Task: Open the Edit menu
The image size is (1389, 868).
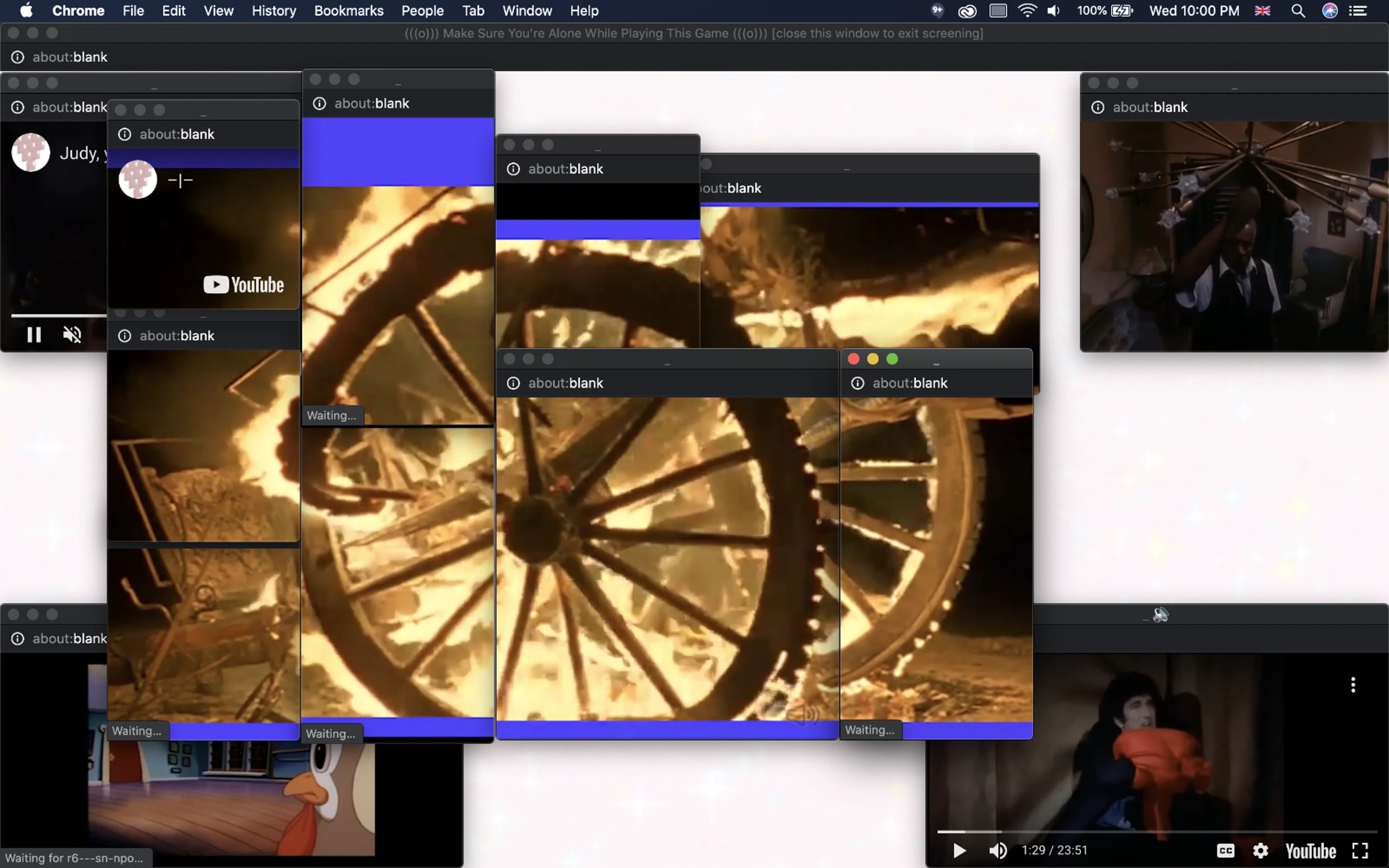Action: point(173,10)
